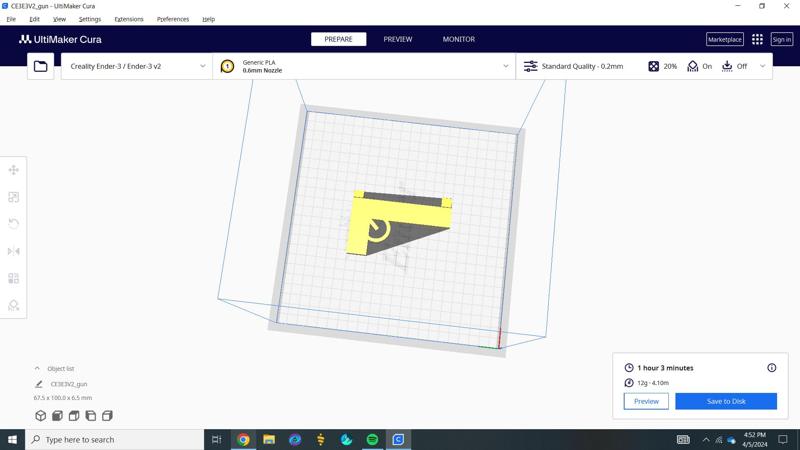800x450 pixels.
Task: Click Save to Disk
Action: (x=726, y=402)
